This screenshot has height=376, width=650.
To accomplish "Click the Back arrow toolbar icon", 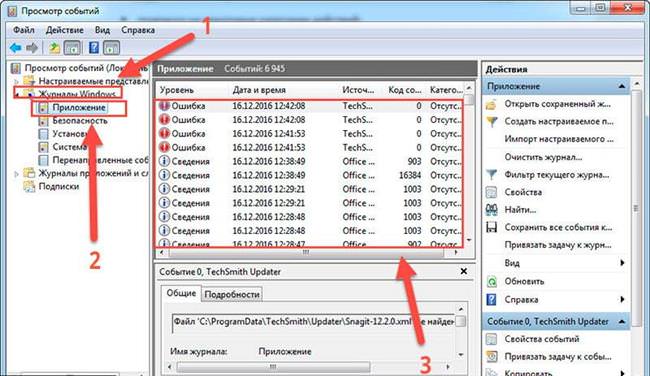I will pyautogui.click(x=16, y=48).
